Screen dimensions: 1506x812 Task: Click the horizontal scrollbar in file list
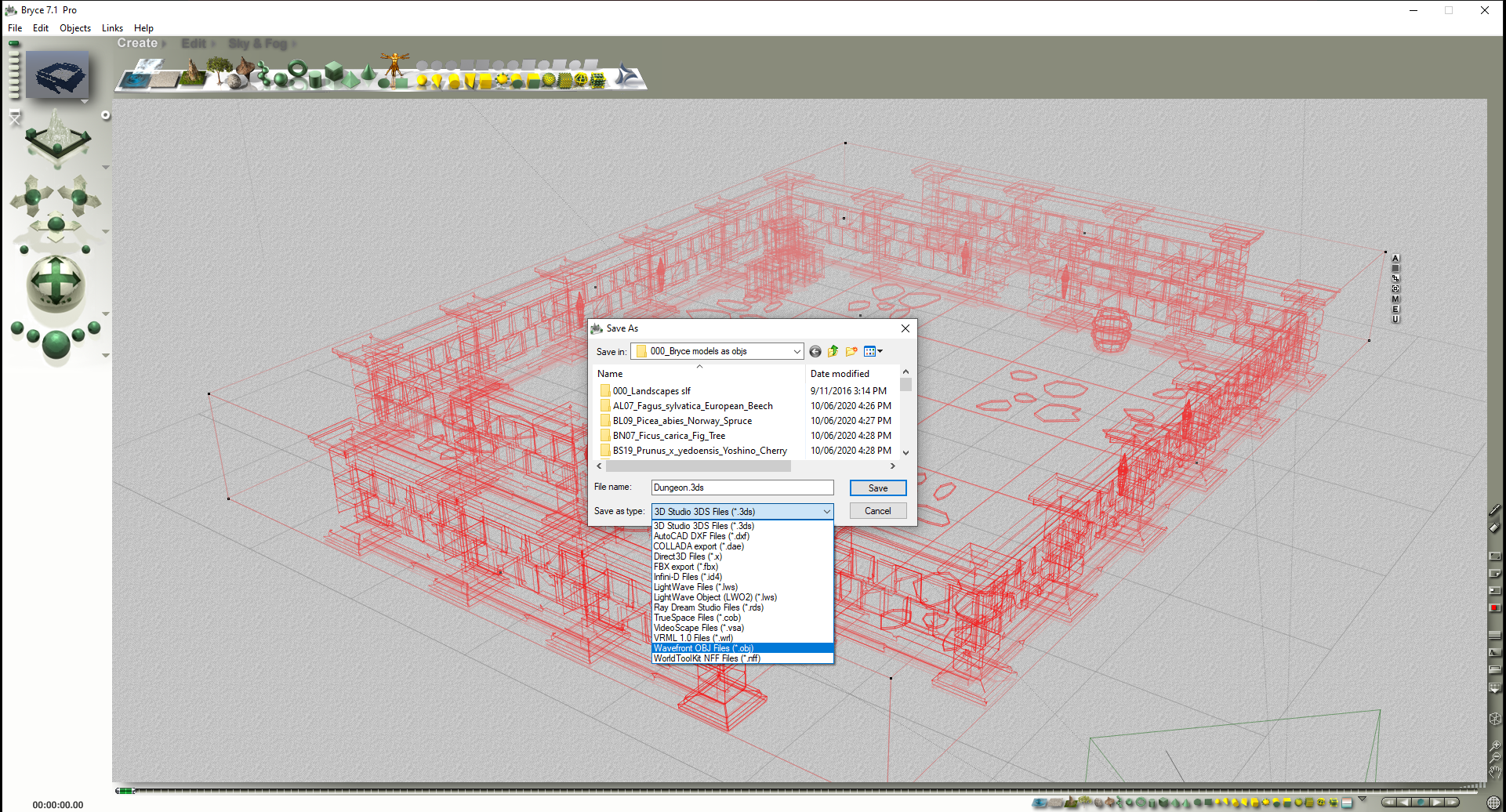pyautogui.click(x=698, y=466)
